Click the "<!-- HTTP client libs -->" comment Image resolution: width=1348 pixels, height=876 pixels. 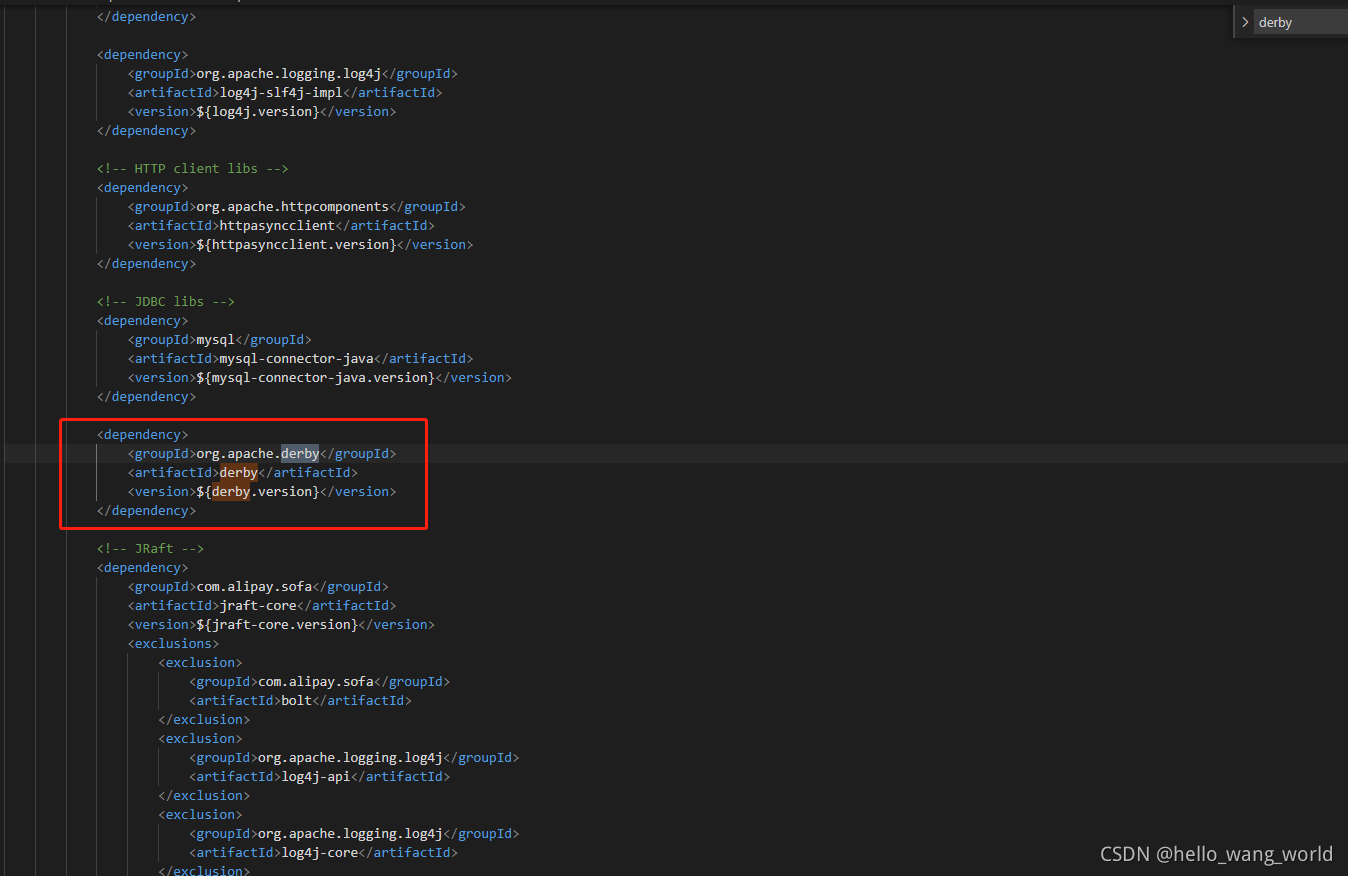(193, 169)
